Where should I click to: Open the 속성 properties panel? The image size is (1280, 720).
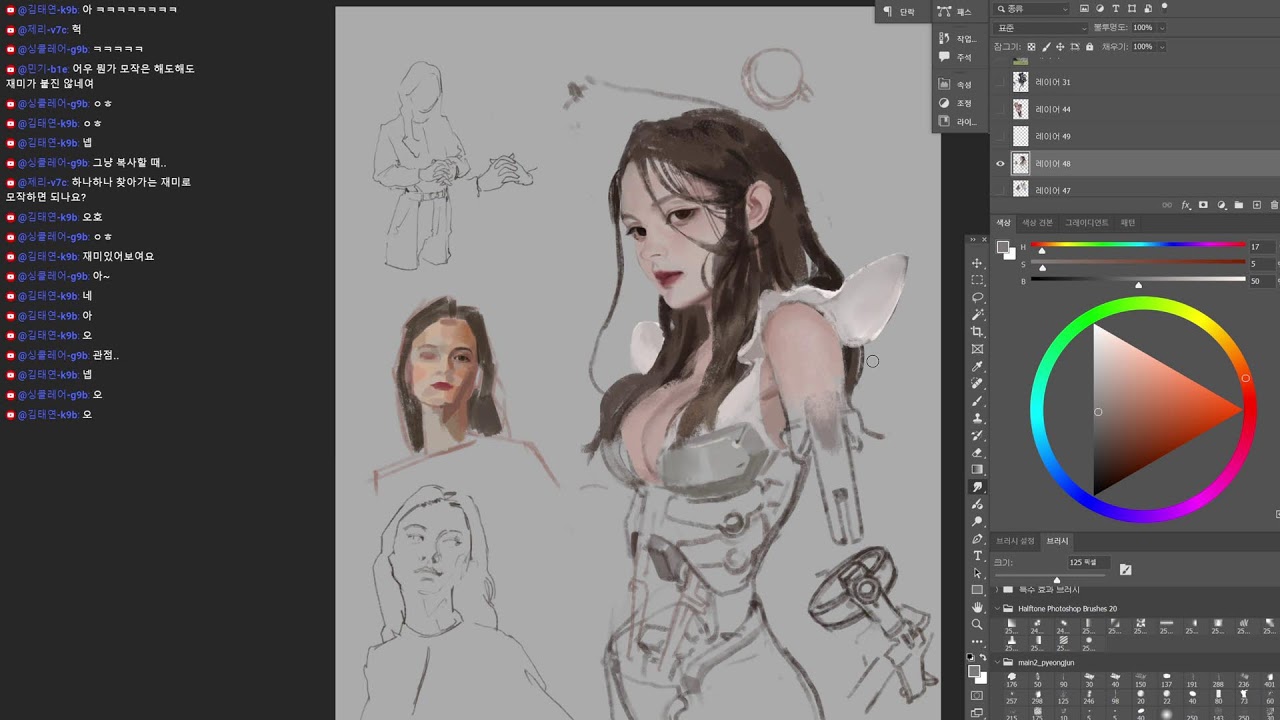pyautogui.click(x=956, y=85)
